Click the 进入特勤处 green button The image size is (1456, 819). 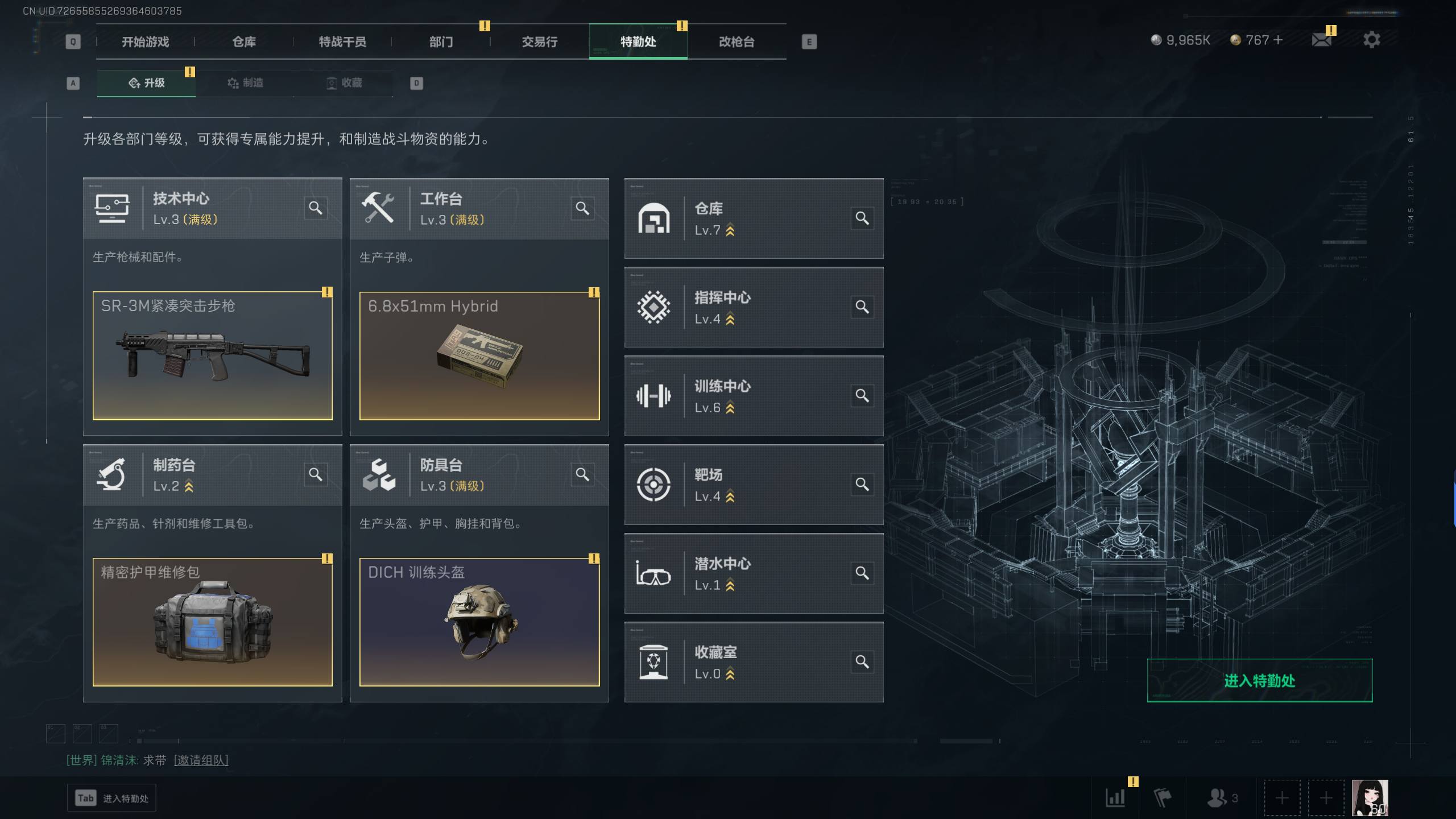coord(1259,680)
